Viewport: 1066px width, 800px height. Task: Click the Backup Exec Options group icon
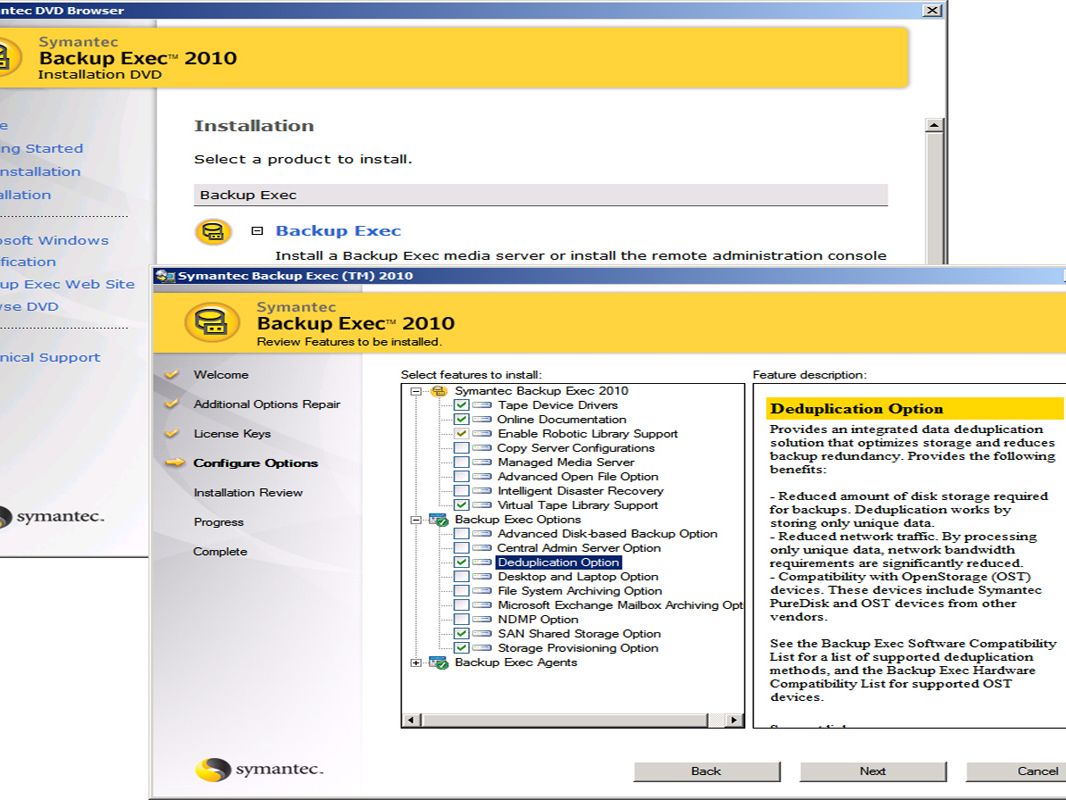(x=439, y=520)
